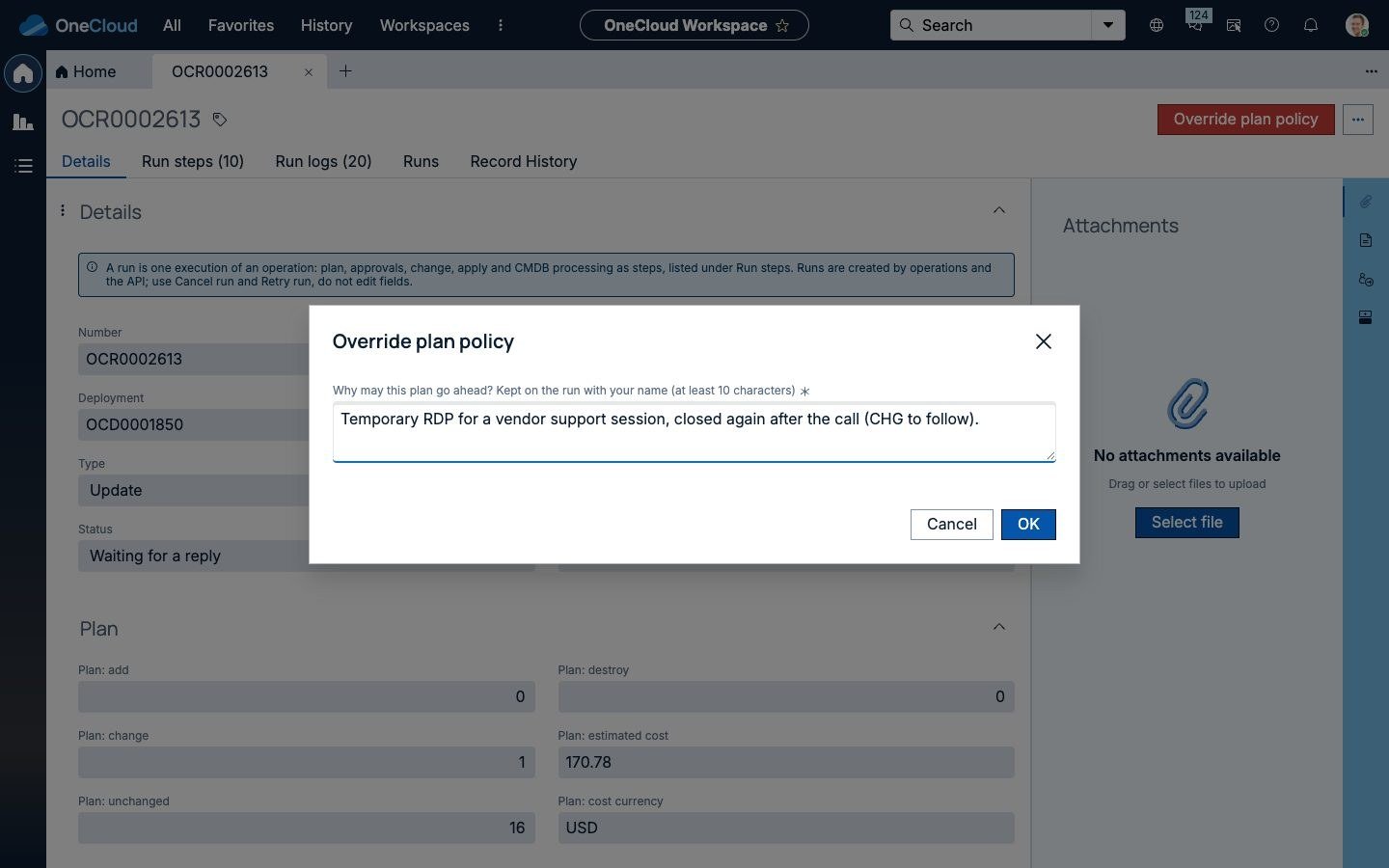Cancel the Override plan policy dialog
Viewport: 1389px width, 868px height.
coord(952,524)
